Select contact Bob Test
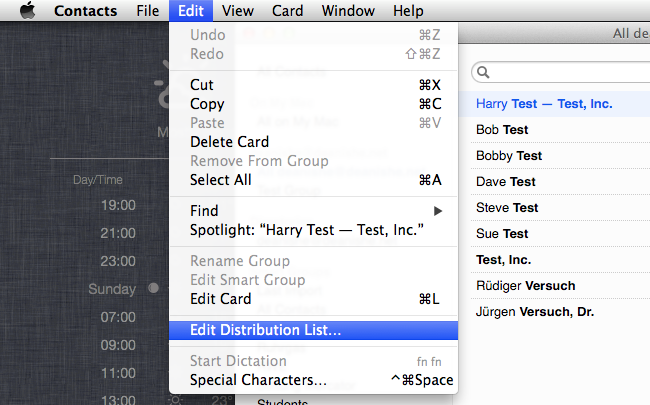 click(554, 130)
